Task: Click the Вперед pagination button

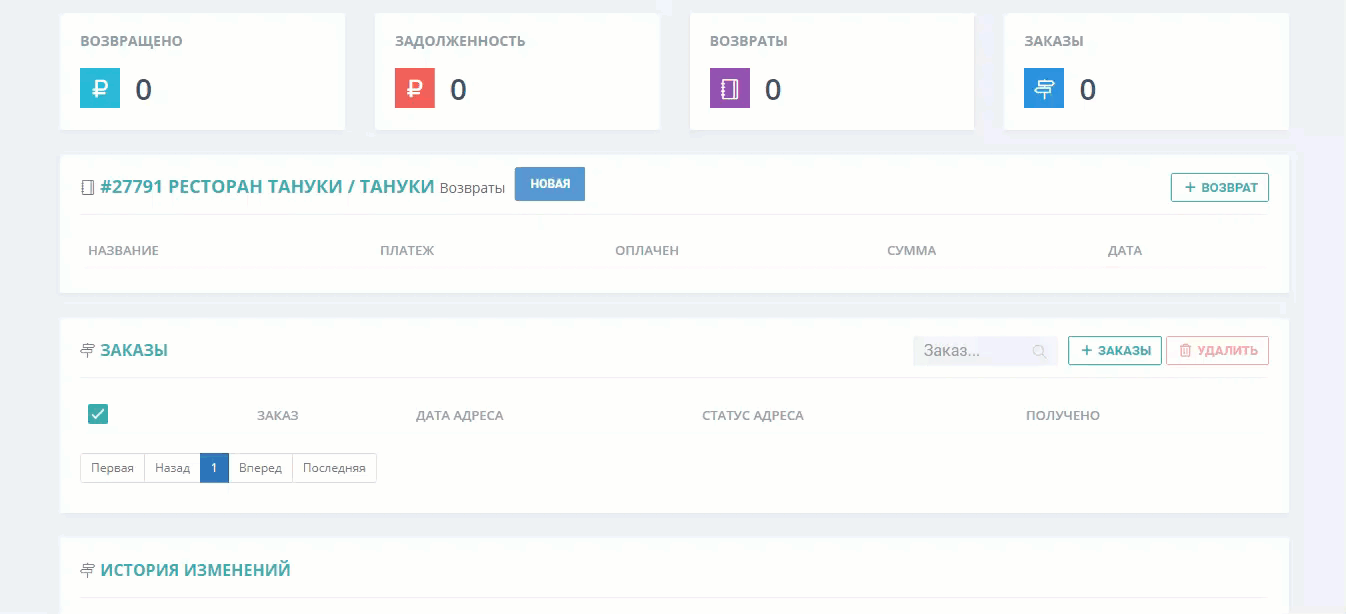Action: pyautogui.click(x=260, y=468)
